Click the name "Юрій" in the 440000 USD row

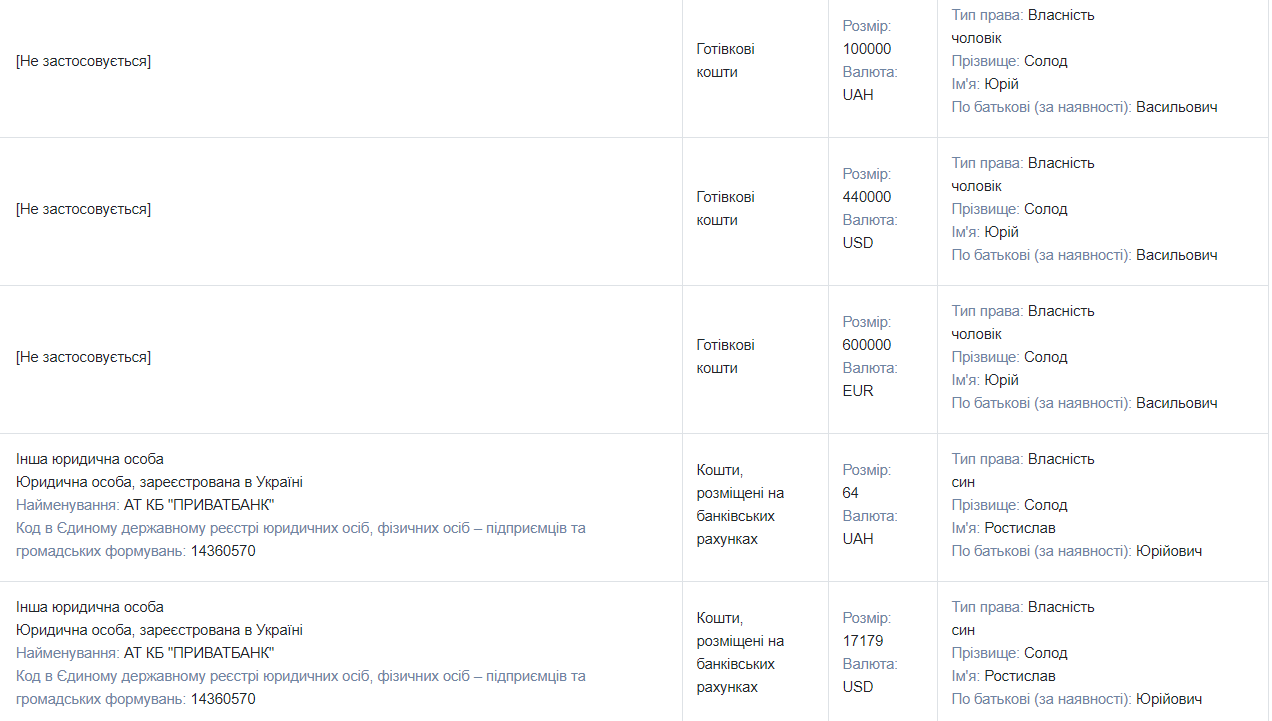1001,232
